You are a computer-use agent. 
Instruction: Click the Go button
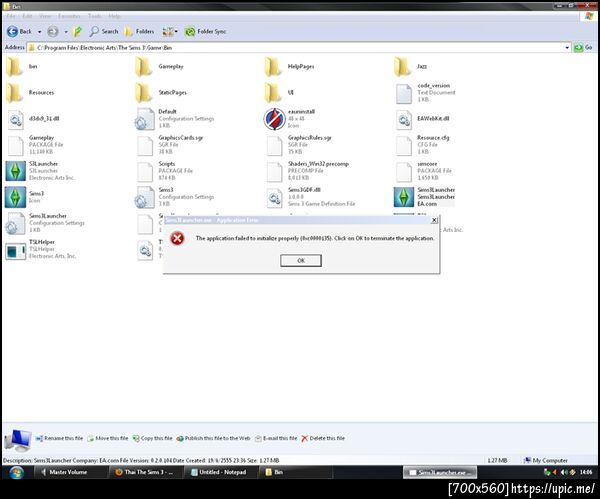(x=584, y=47)
